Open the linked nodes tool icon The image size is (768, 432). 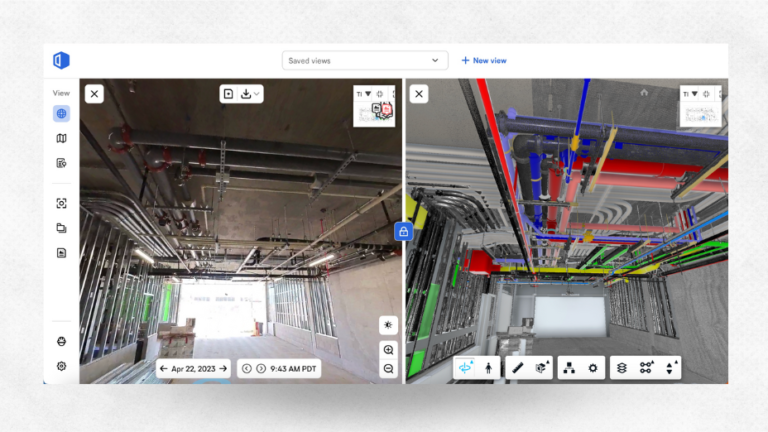point(647,367)
